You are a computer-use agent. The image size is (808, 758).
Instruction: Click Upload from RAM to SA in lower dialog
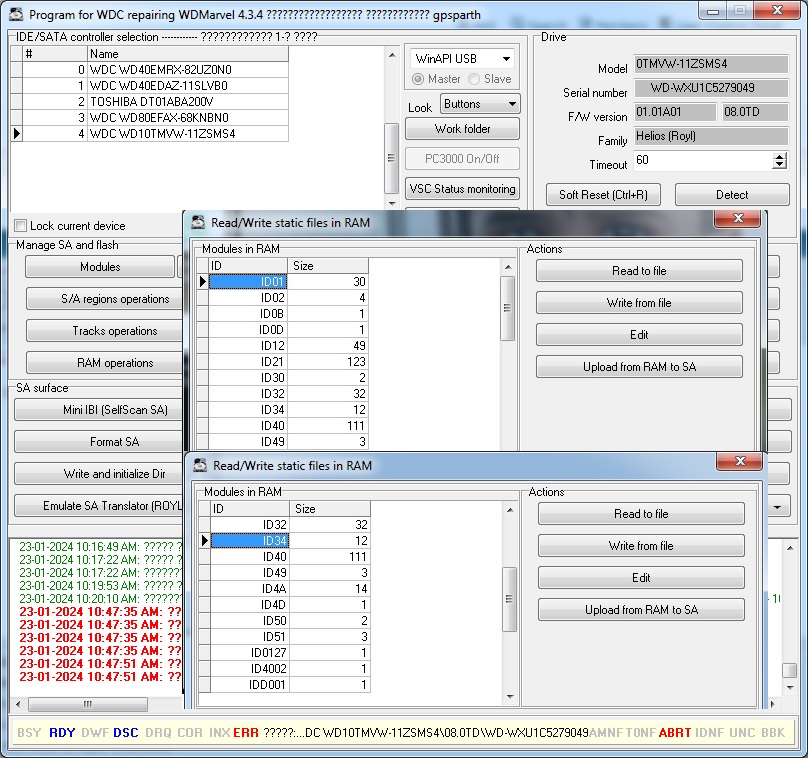click(x=641, y=610)
